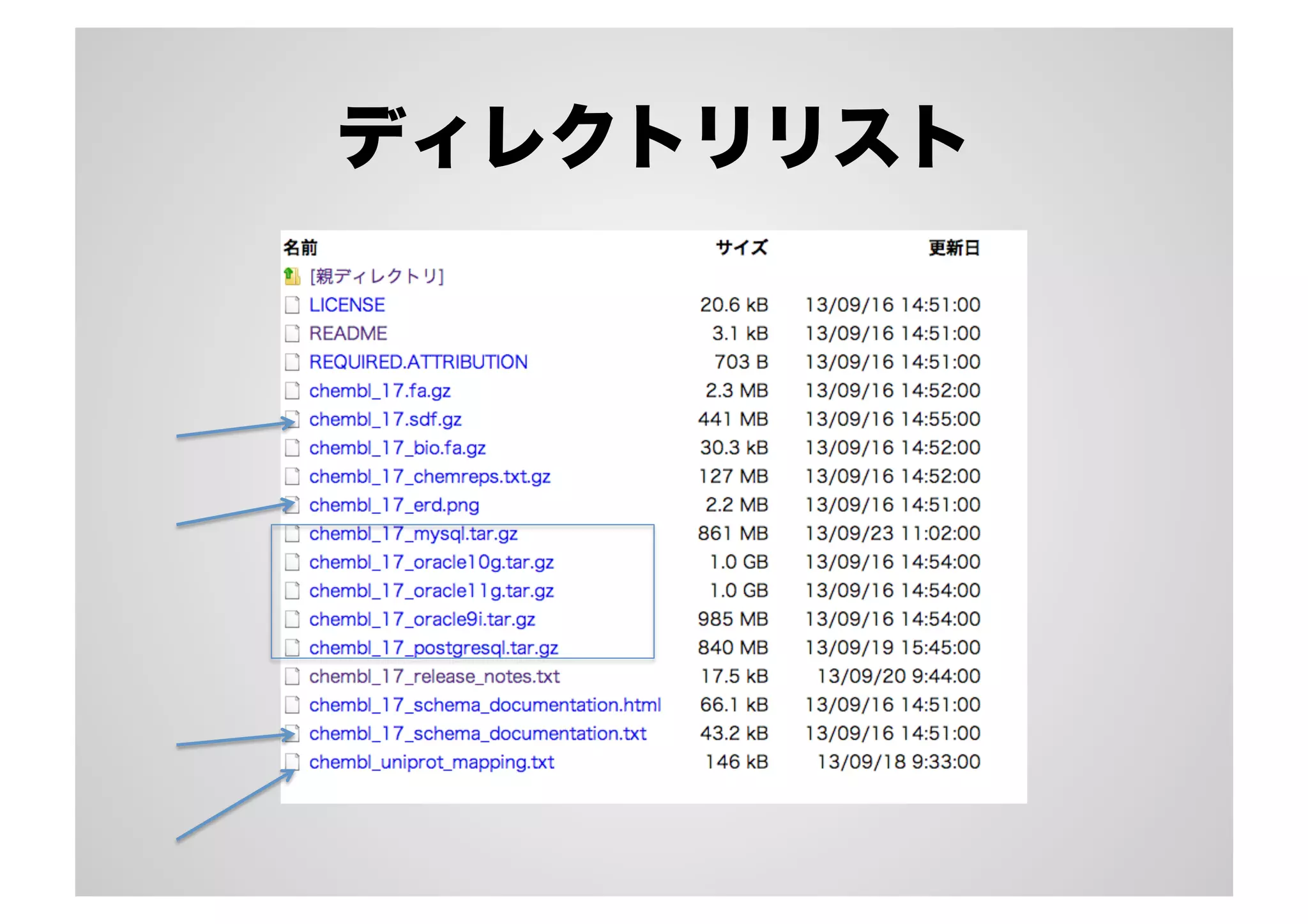This screenshot has height=924, width=1308.
Task: Click the 更新日 column header
Action: tap(954, 247)
